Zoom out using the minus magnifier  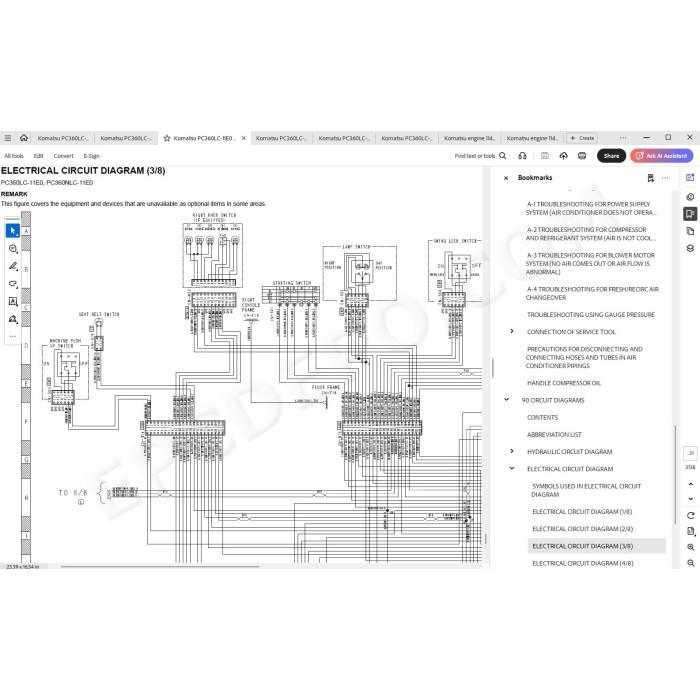690,563
